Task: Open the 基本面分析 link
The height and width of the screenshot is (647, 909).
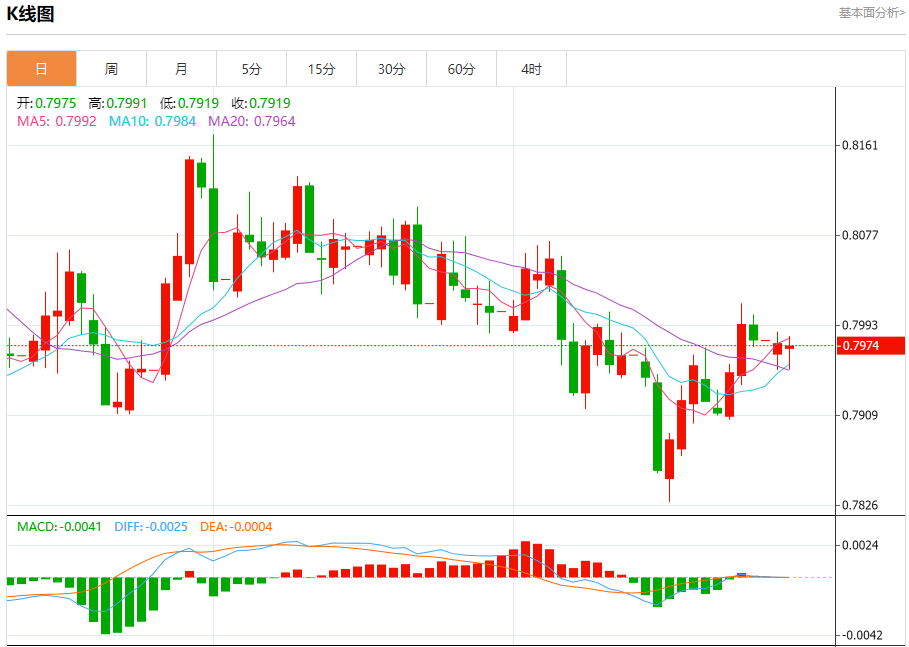Action: 871,13
